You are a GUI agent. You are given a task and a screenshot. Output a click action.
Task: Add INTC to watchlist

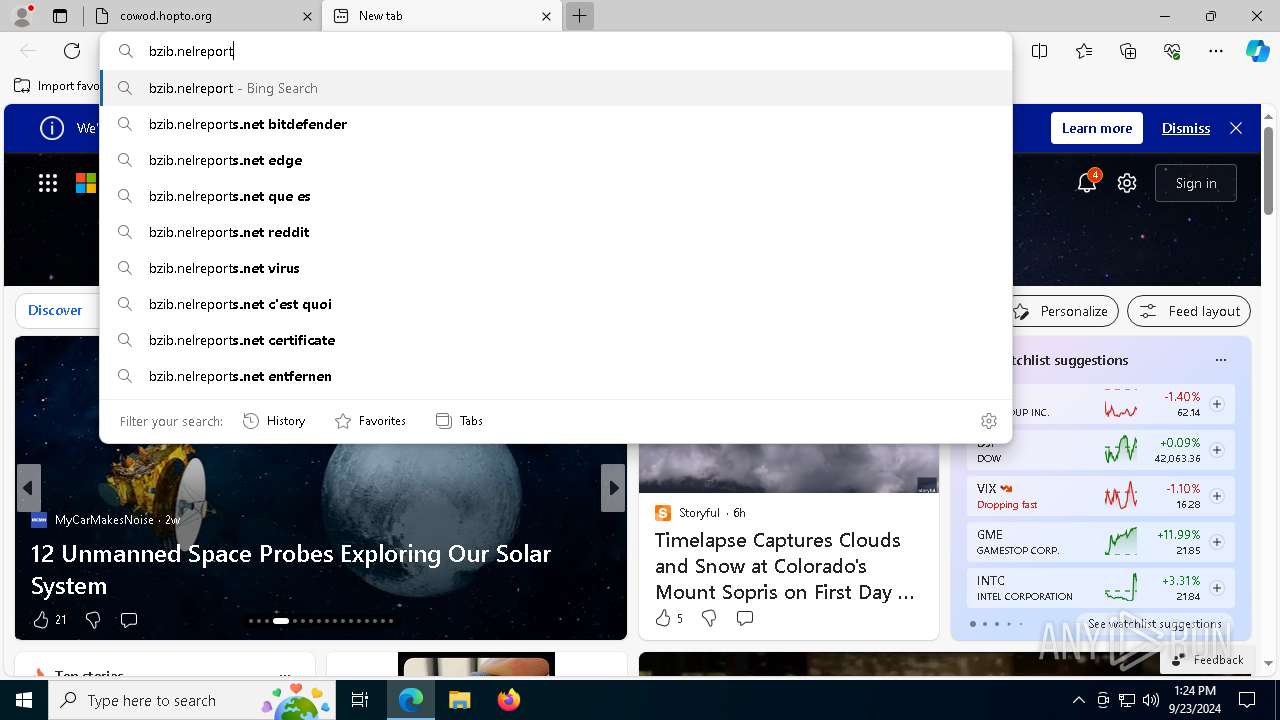(x=1217, y=588)
